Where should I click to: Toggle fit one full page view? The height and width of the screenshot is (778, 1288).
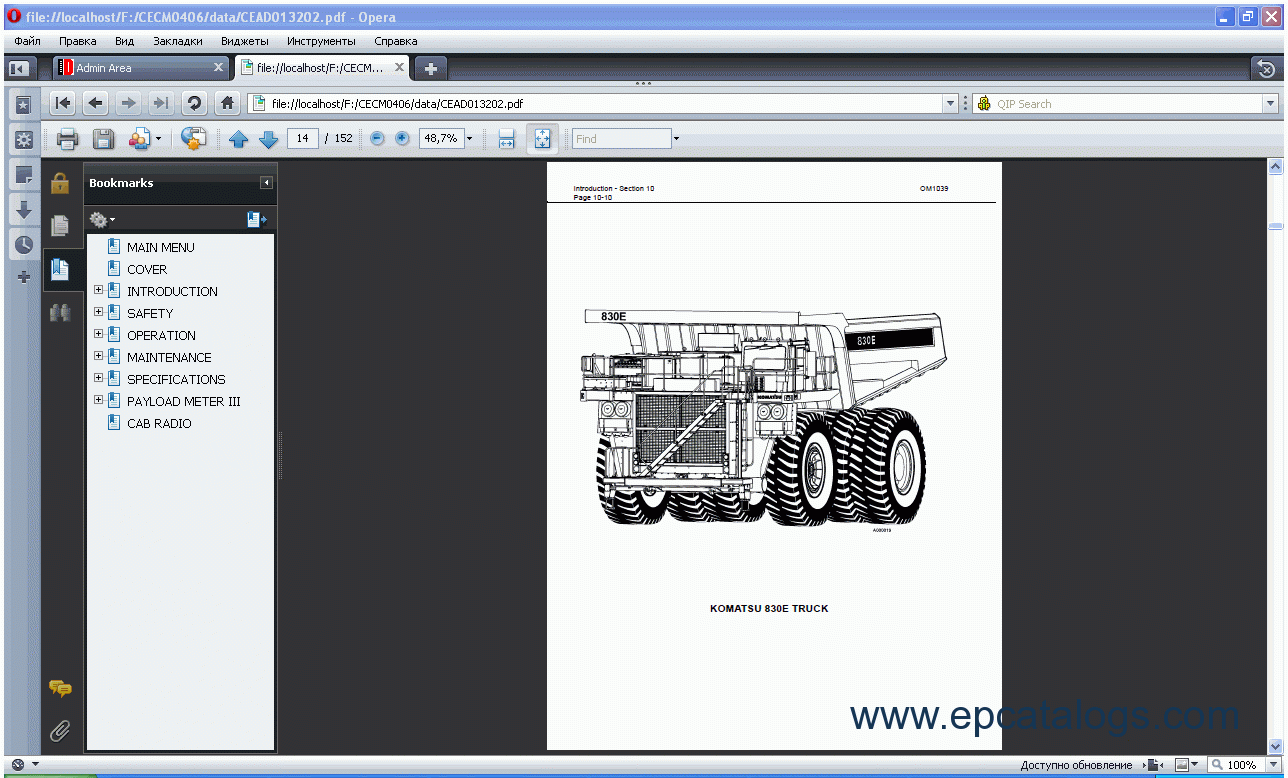click(x=541, y=139)
